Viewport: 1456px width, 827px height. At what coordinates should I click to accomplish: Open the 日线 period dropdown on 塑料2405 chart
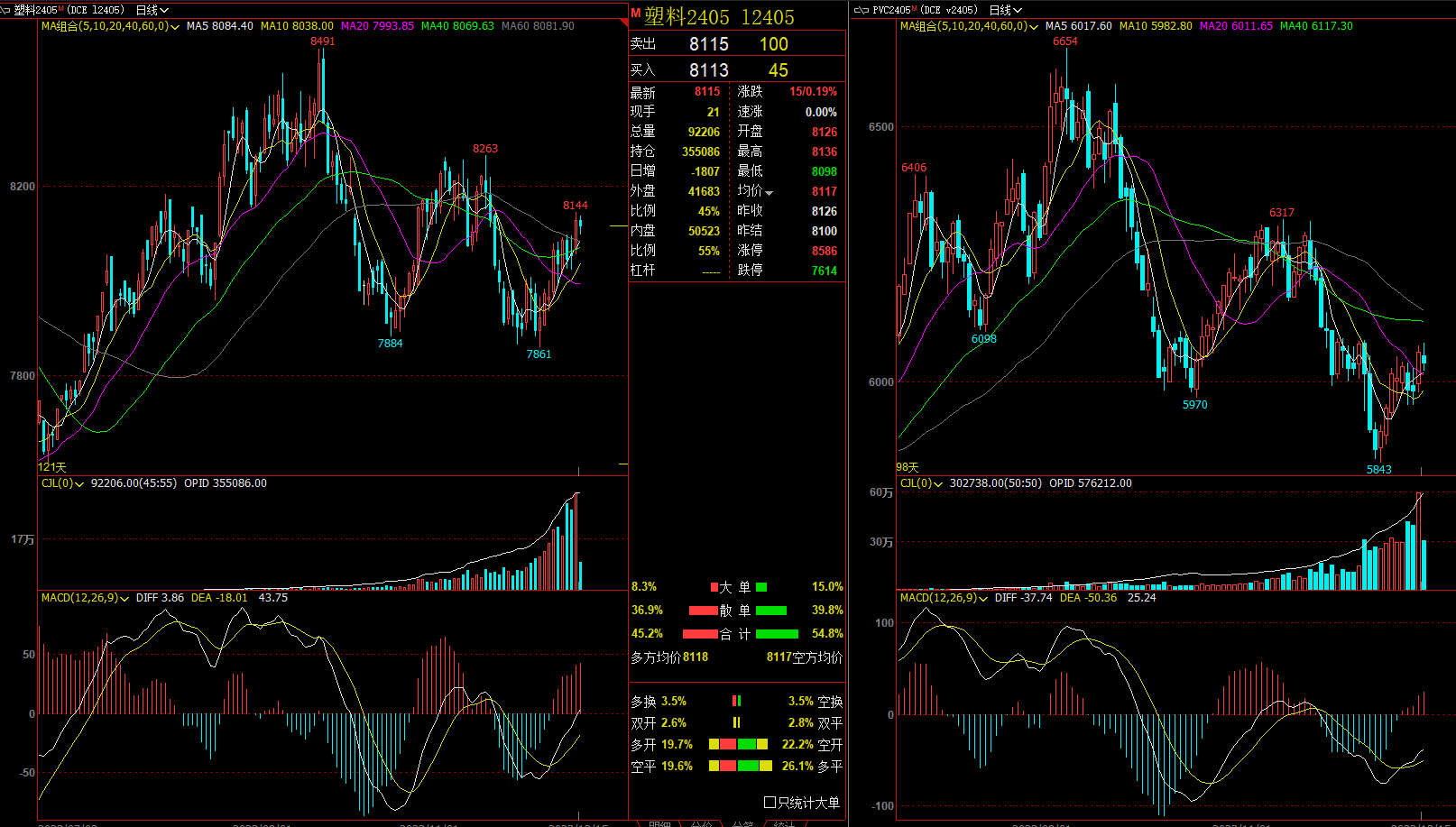point(152,10)
